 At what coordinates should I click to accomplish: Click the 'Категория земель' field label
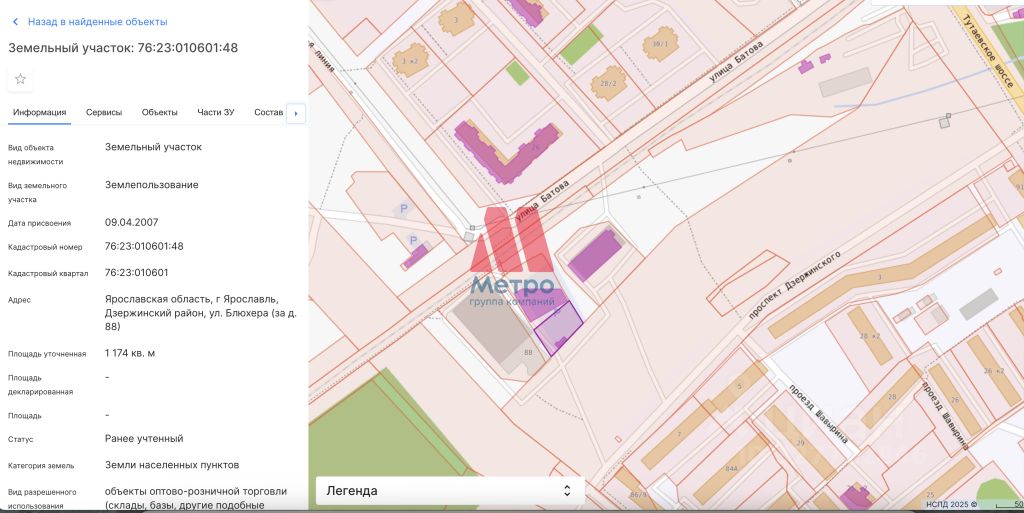[x=41, y=466]
